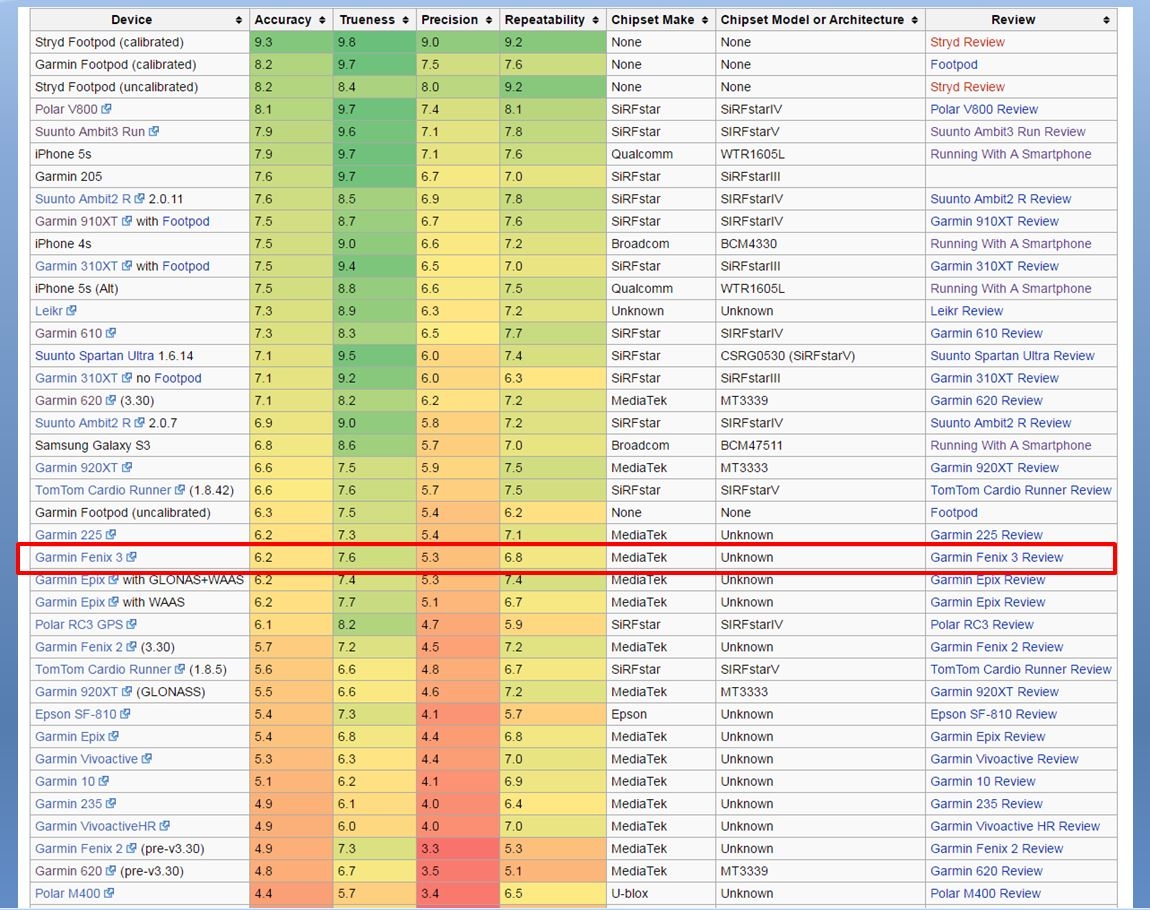Open the Polar V800 Review link
The height and width of the screenshot is (910, 1150).
tap(984, 109)
